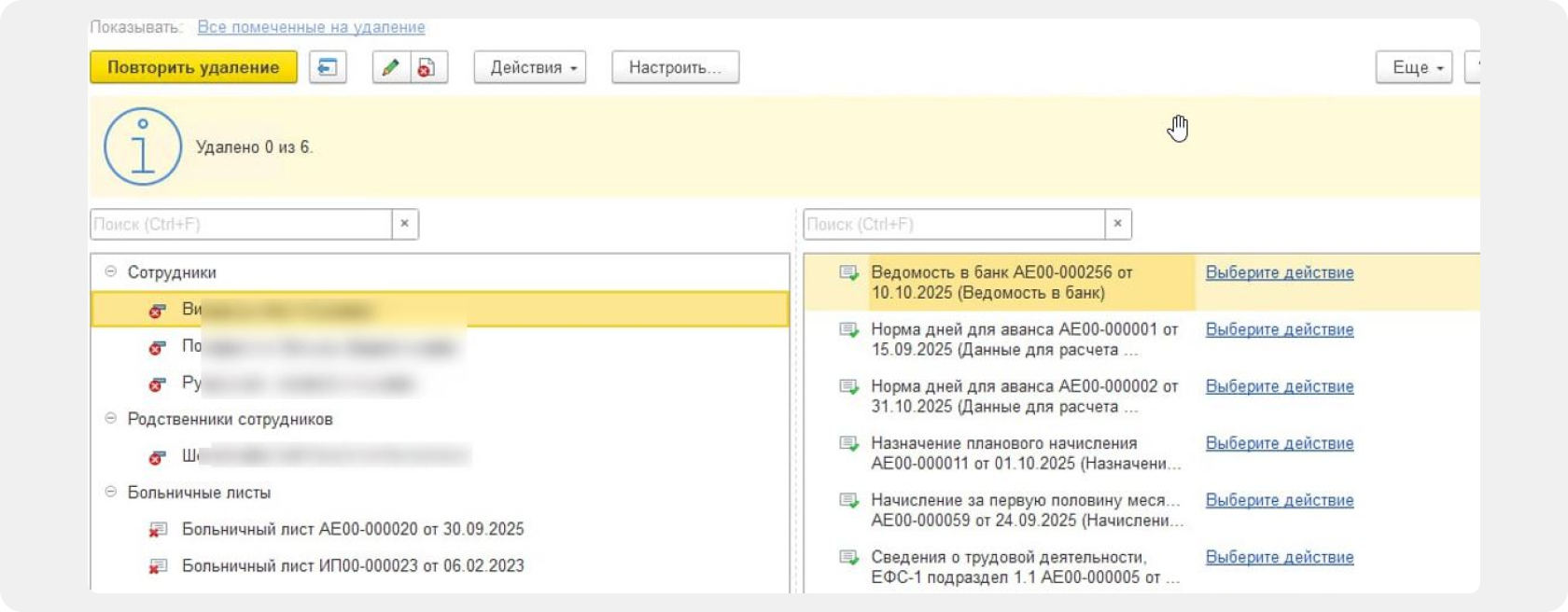
Task: Collapse the Больничные листы group
Action: 110,492
